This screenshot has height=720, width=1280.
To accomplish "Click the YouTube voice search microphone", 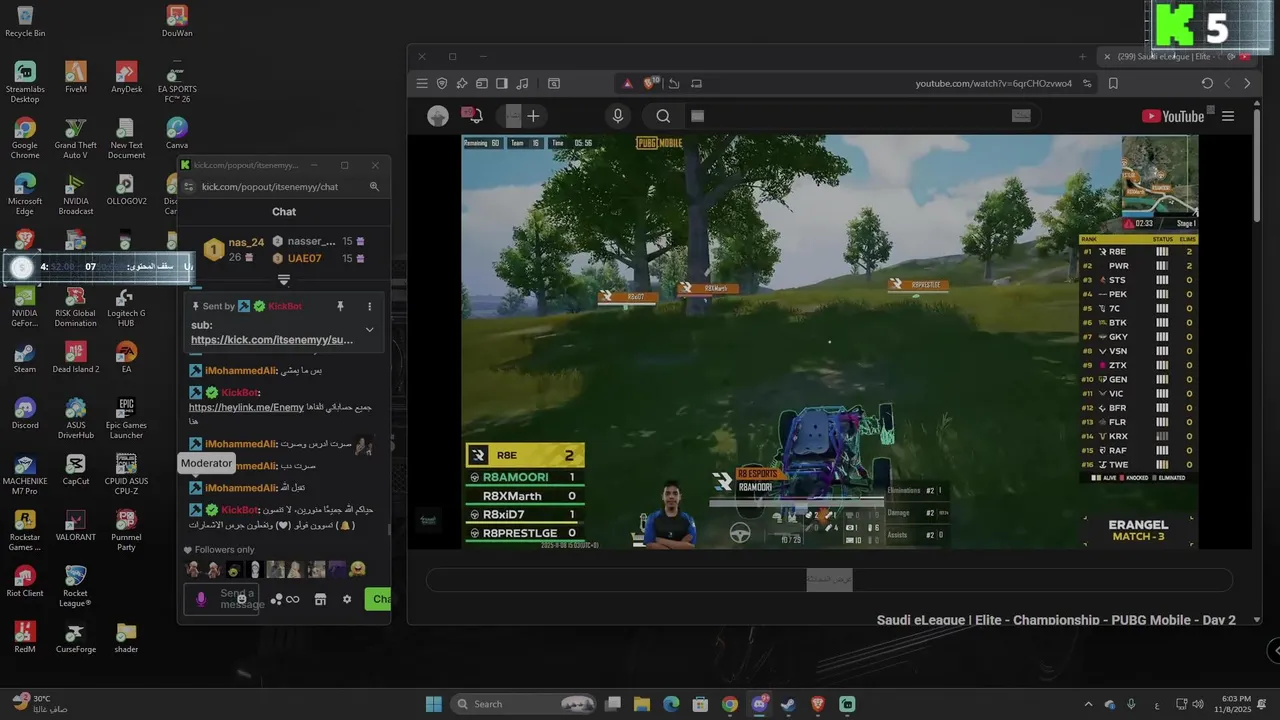I will click(618, 116).
